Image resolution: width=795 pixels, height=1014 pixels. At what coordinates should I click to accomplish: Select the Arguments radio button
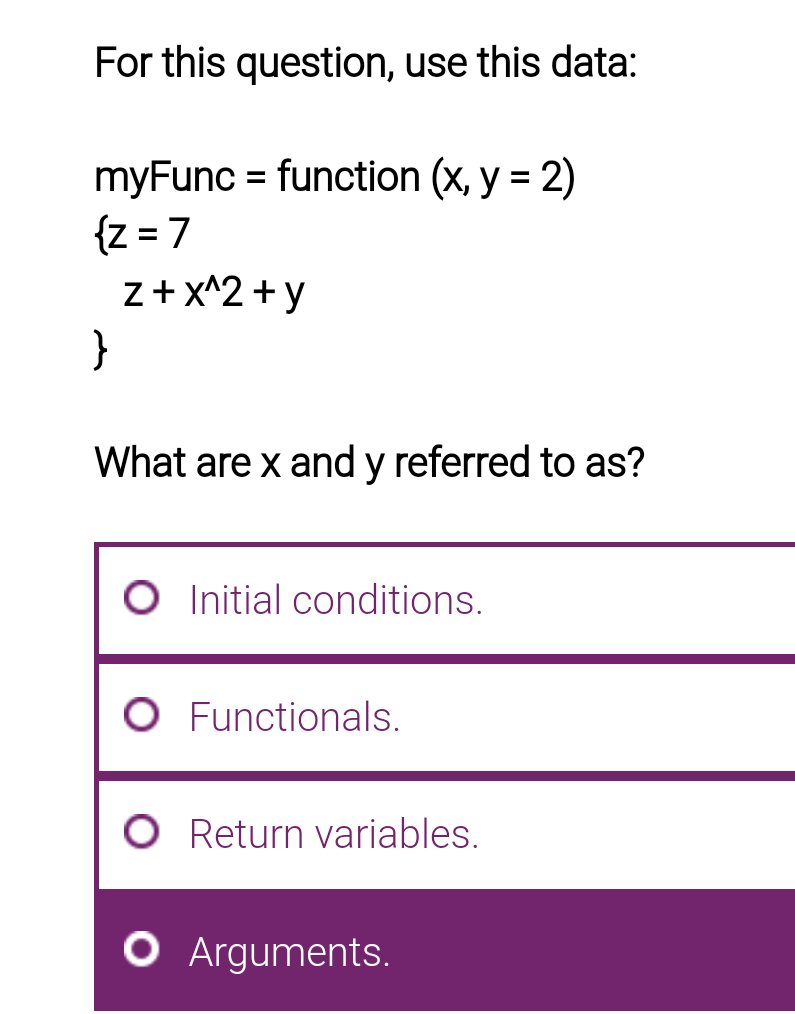[x=143, y=950]
